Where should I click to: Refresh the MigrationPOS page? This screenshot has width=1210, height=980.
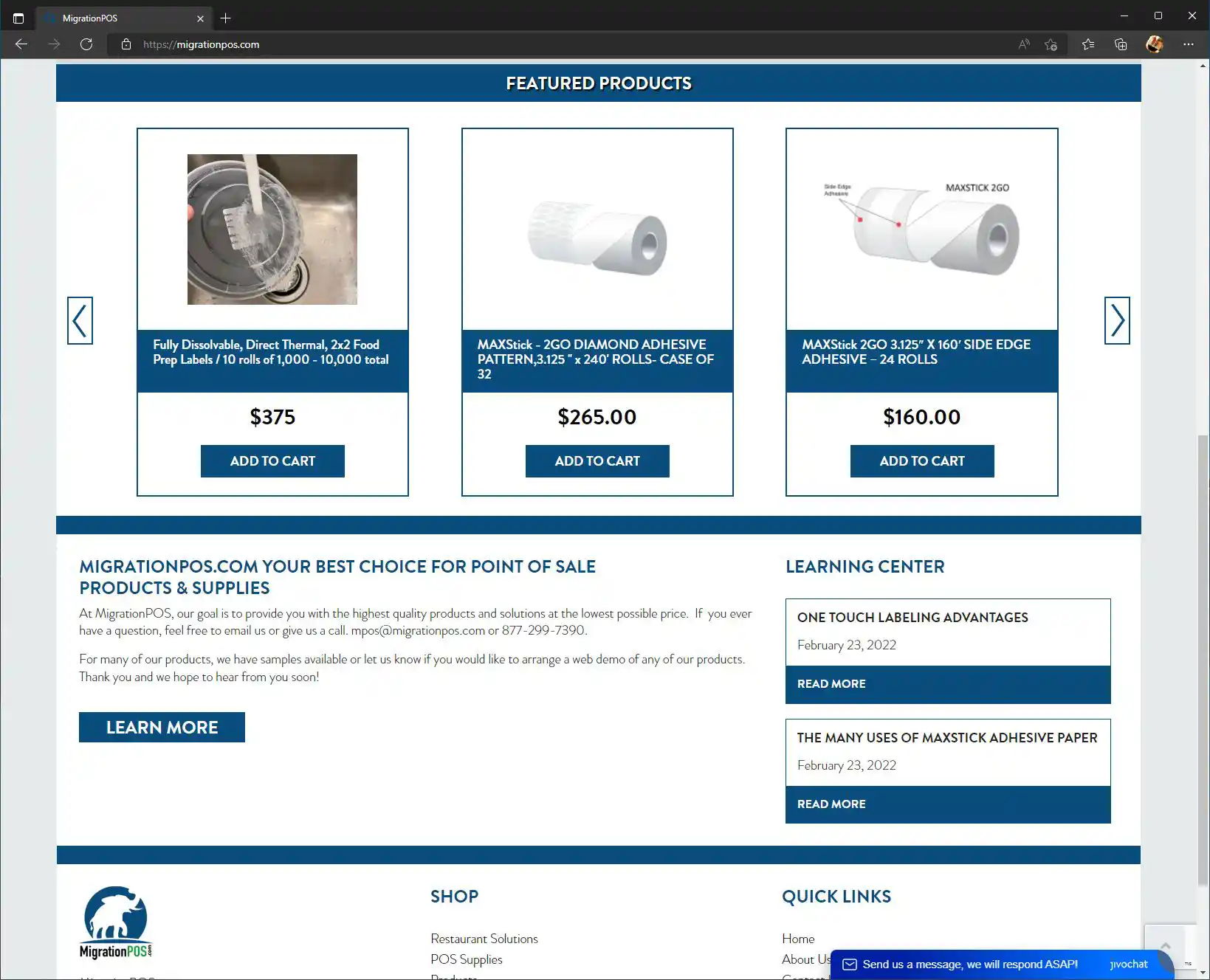click(x=86, y=44)
